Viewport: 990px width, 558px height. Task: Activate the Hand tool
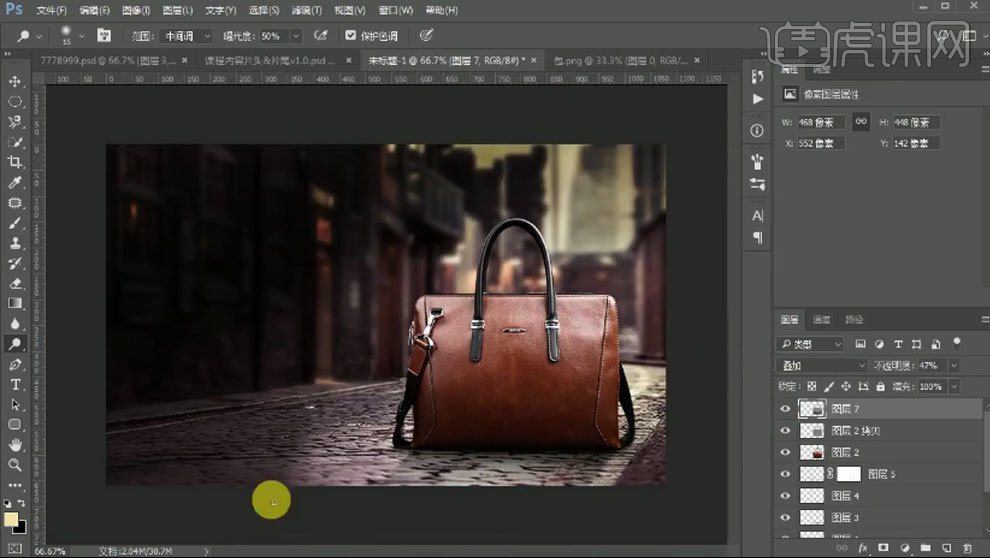tap(15, 445)
